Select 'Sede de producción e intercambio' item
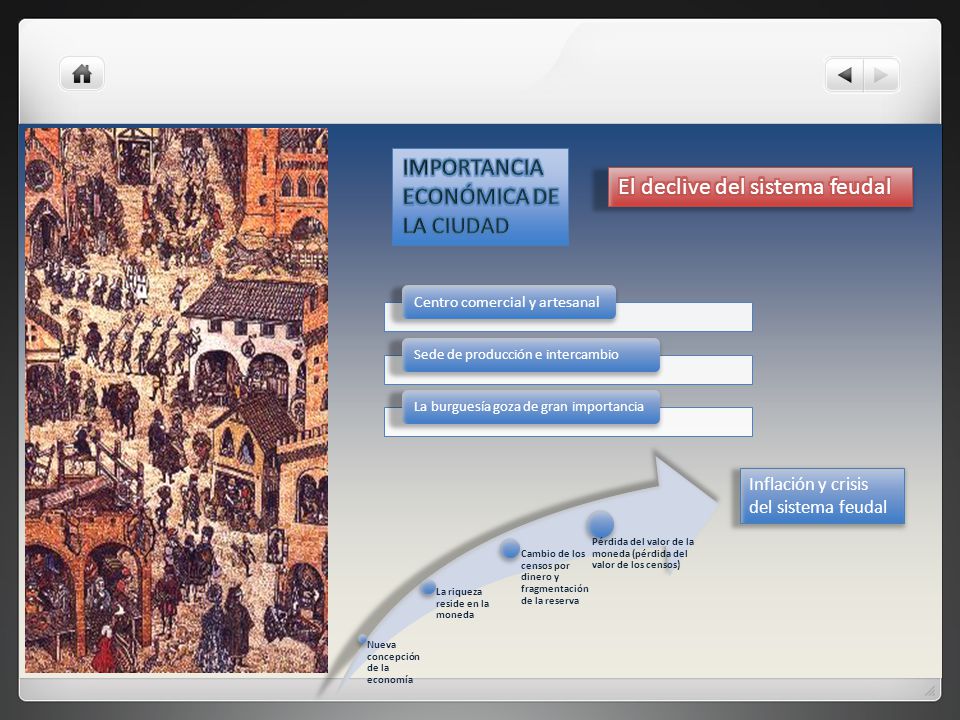This screenshot has width=960, height=720. pyautogui.click(x=531, y=354)
